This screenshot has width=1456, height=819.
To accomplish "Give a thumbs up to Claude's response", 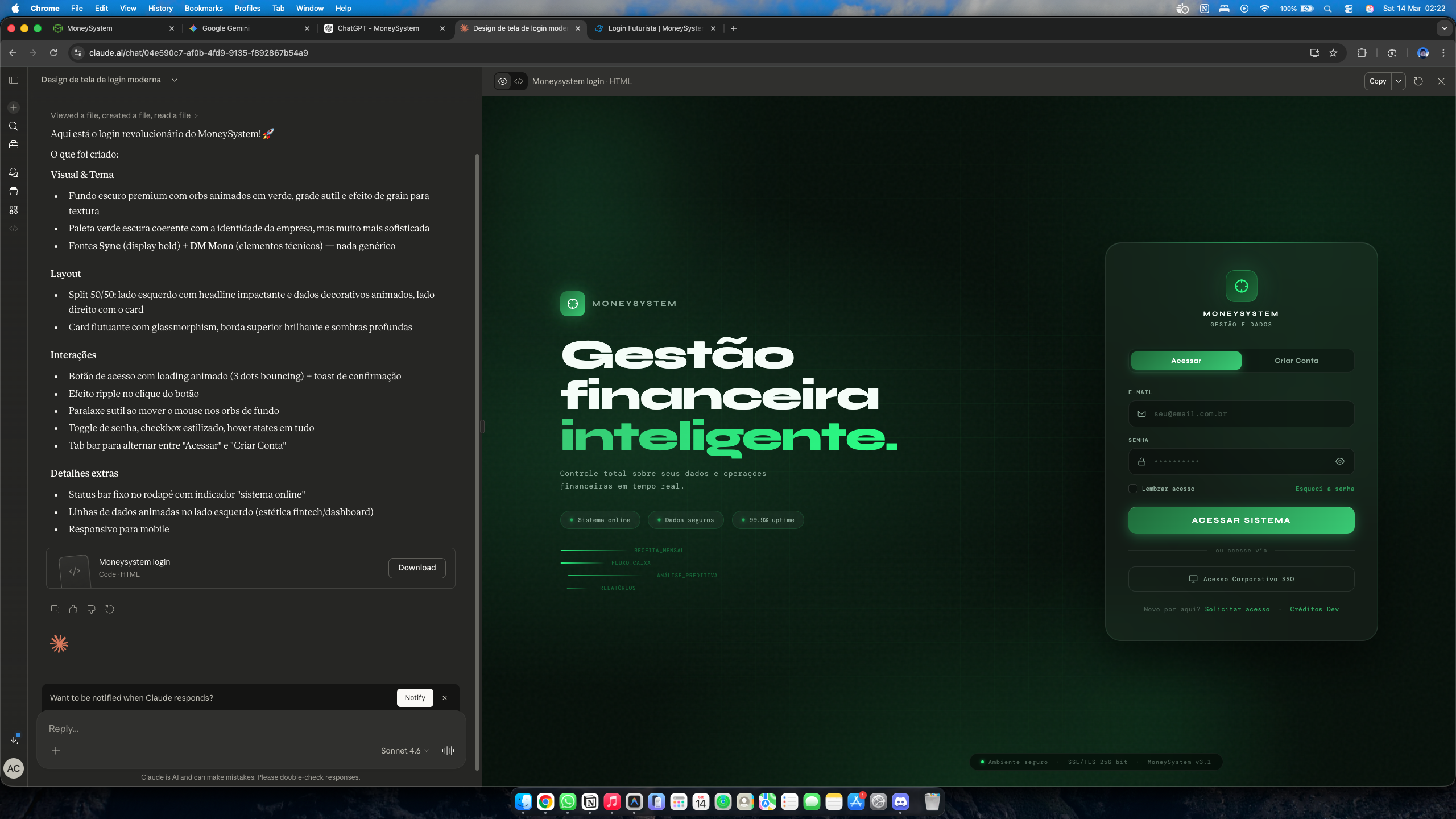I will pyautogui.click(x=73, y=609).
